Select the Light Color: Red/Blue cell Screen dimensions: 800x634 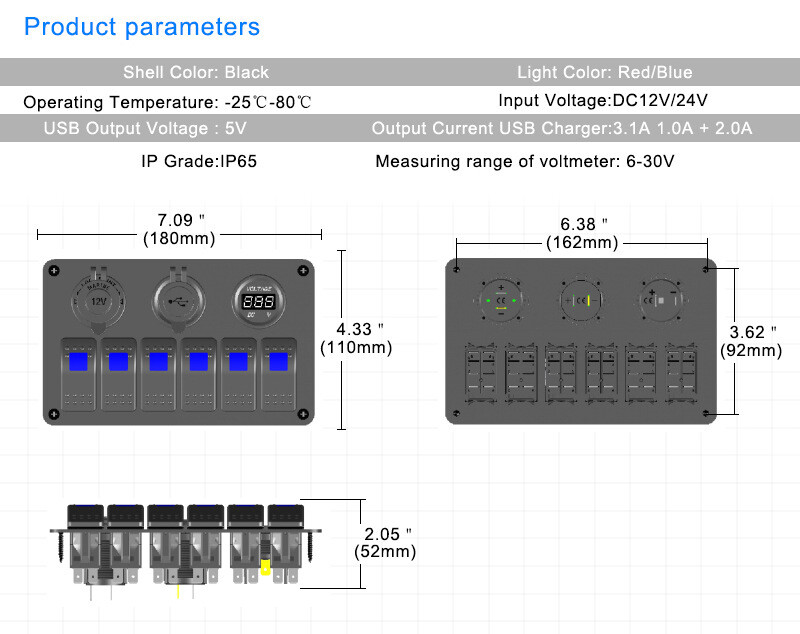605,72
